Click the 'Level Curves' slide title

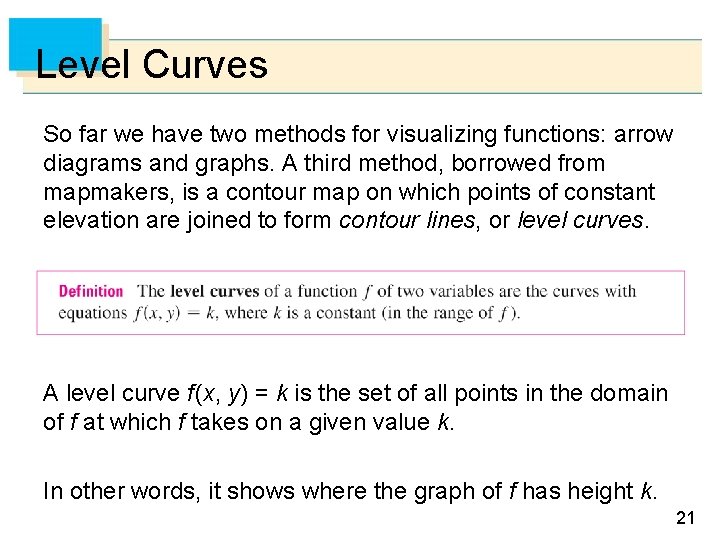[151, 65]
